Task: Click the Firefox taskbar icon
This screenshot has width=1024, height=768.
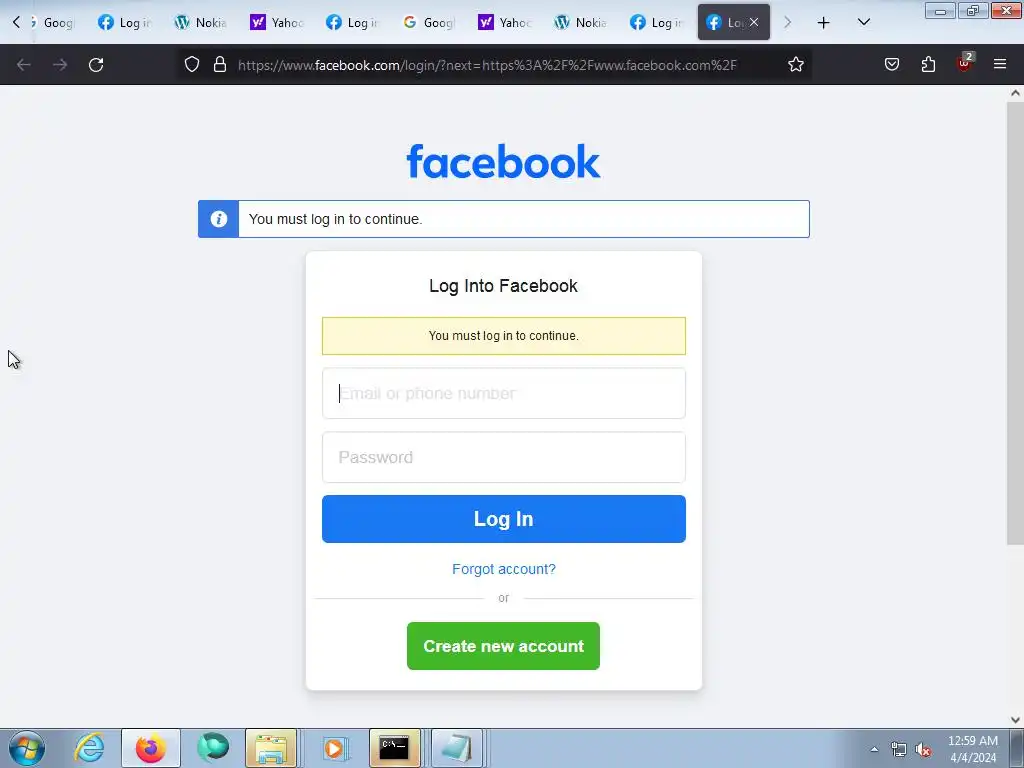Action: tap(151, 748)
